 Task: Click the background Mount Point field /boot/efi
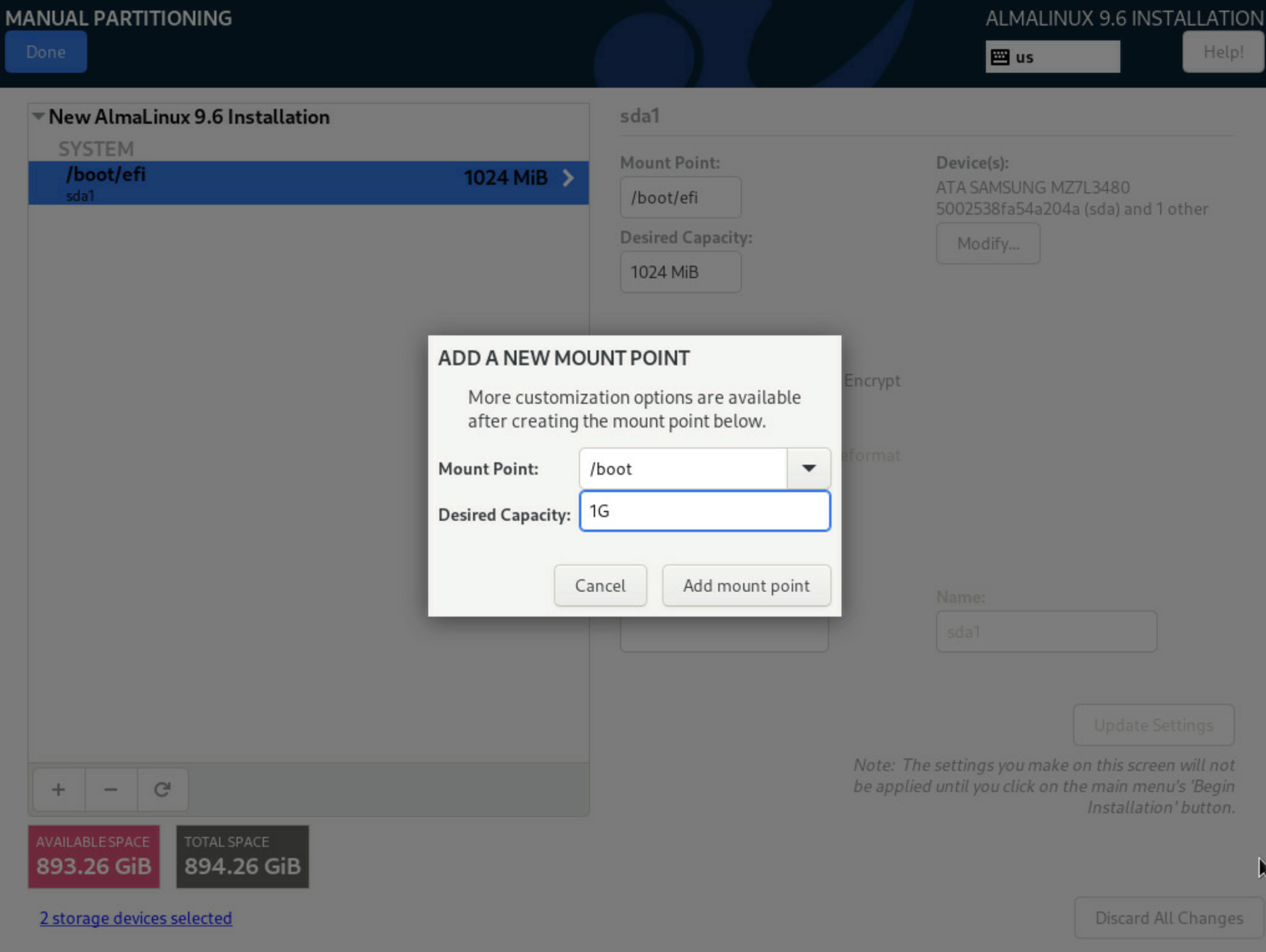pos(680,197)
